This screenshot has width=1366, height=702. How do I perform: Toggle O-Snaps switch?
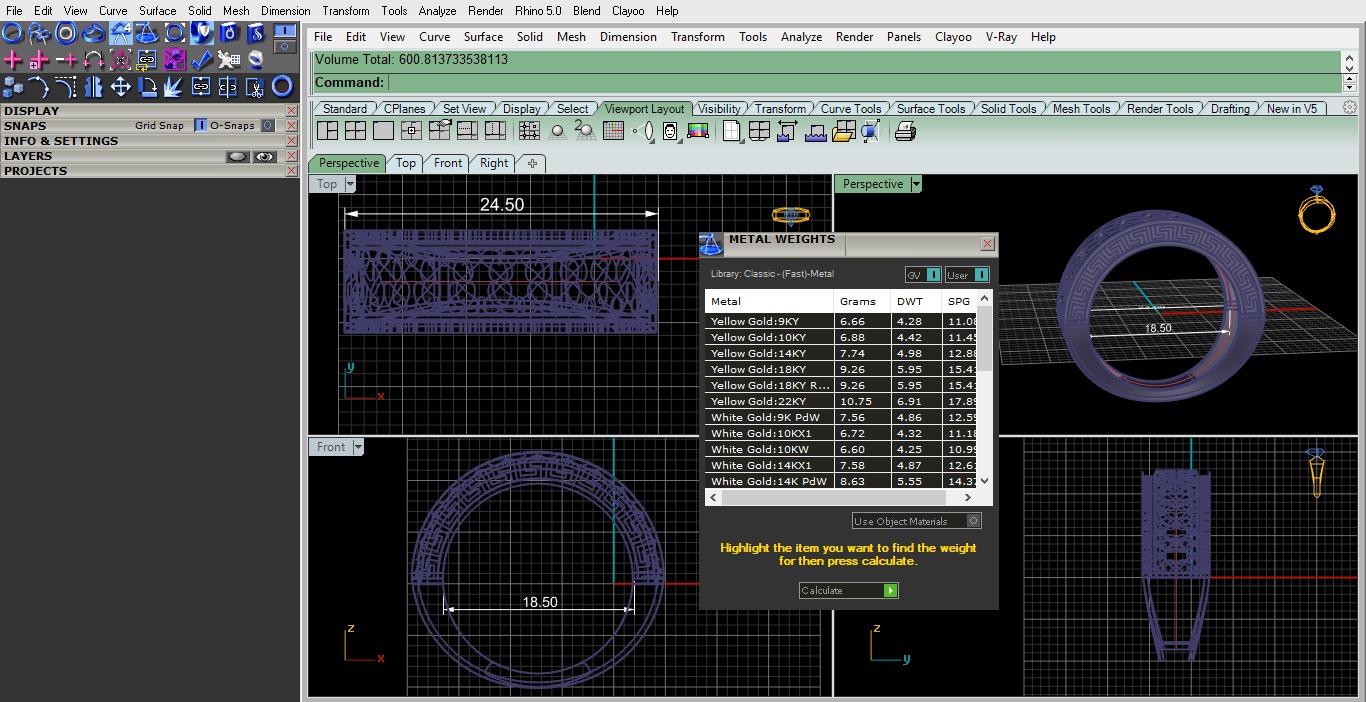click(267, 126)
